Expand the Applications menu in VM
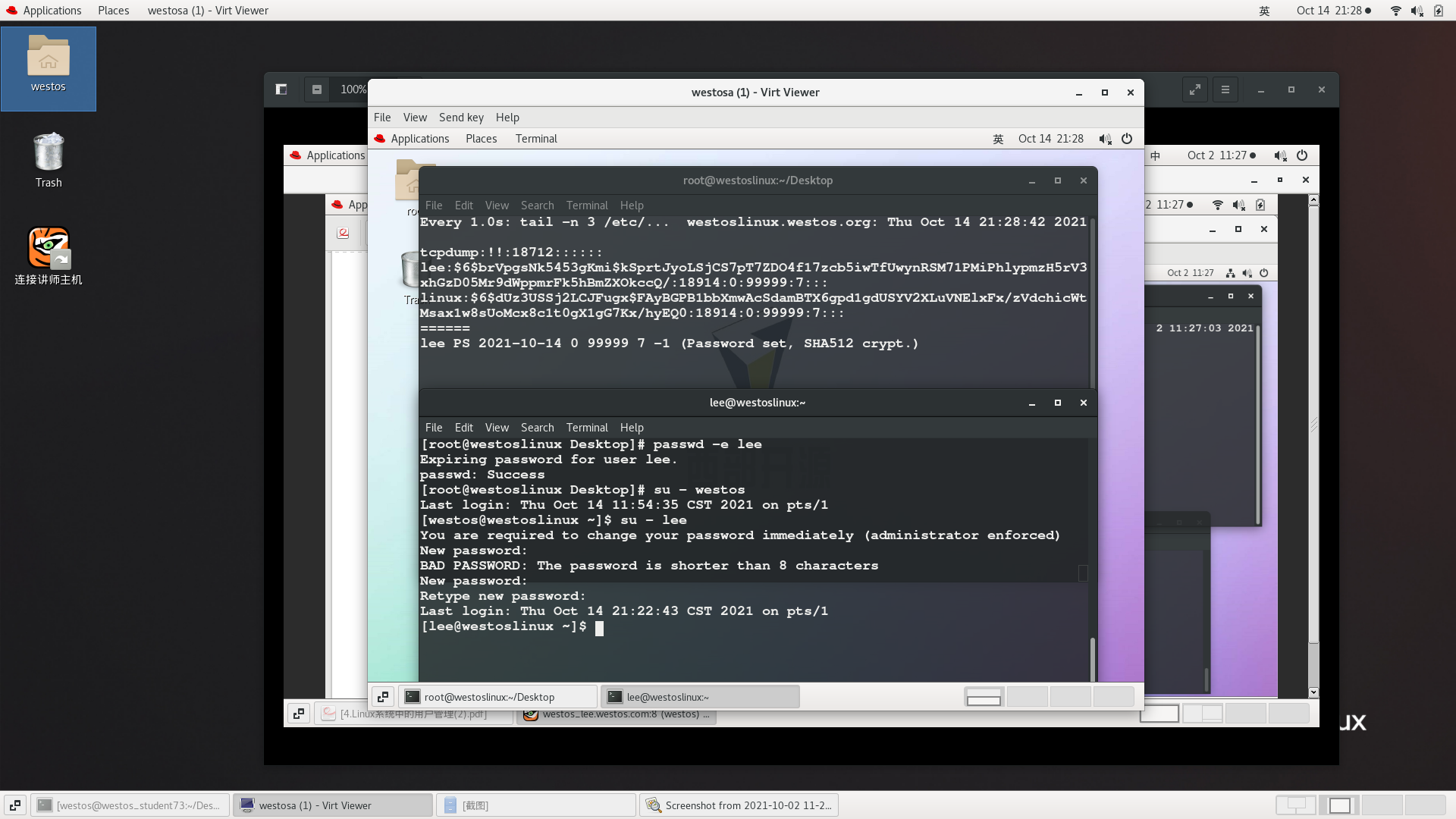The image size is (1456, 819). 420,138
